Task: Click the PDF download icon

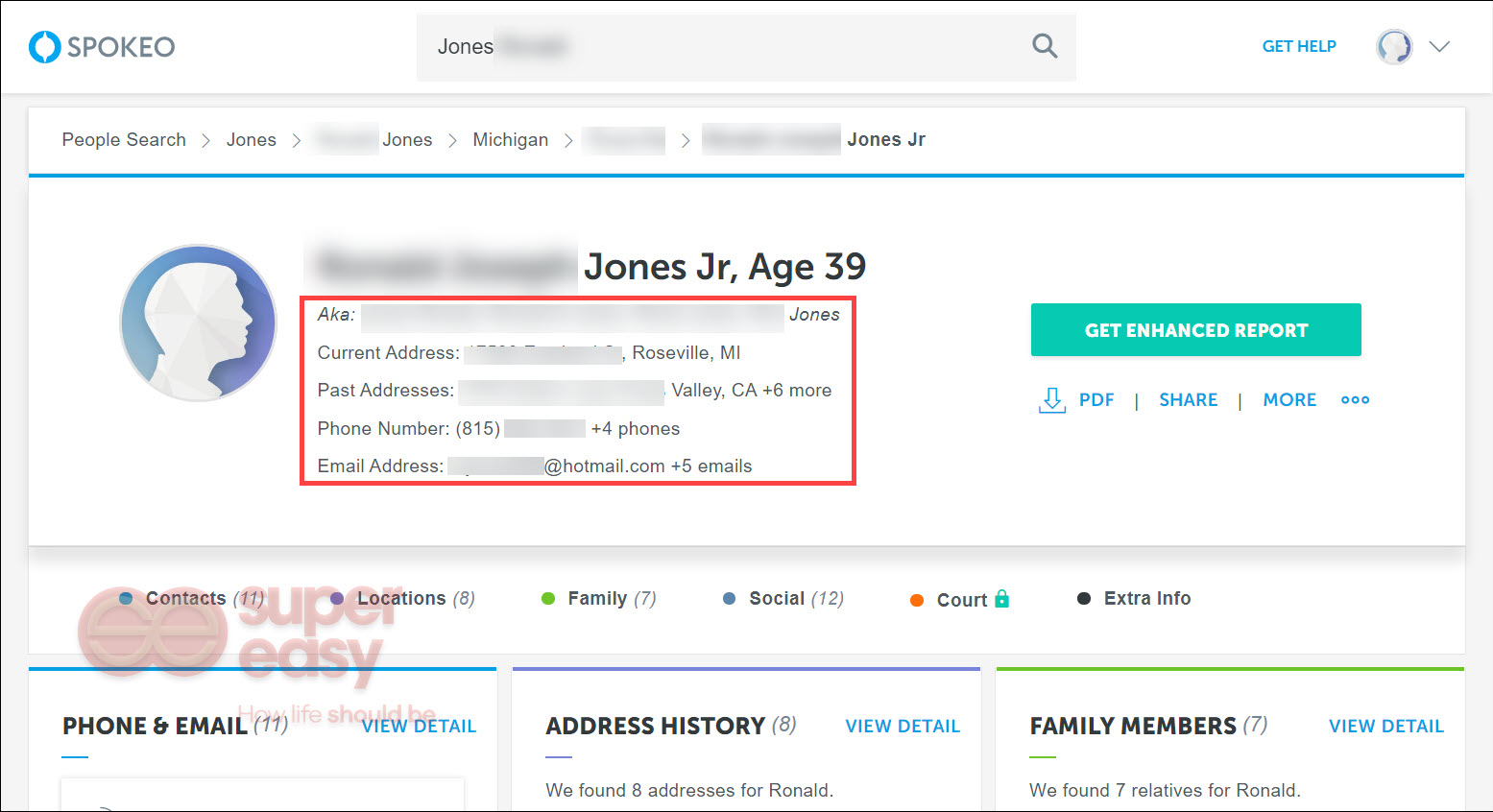Action: pyautogui.click(x=1052, y=400)
